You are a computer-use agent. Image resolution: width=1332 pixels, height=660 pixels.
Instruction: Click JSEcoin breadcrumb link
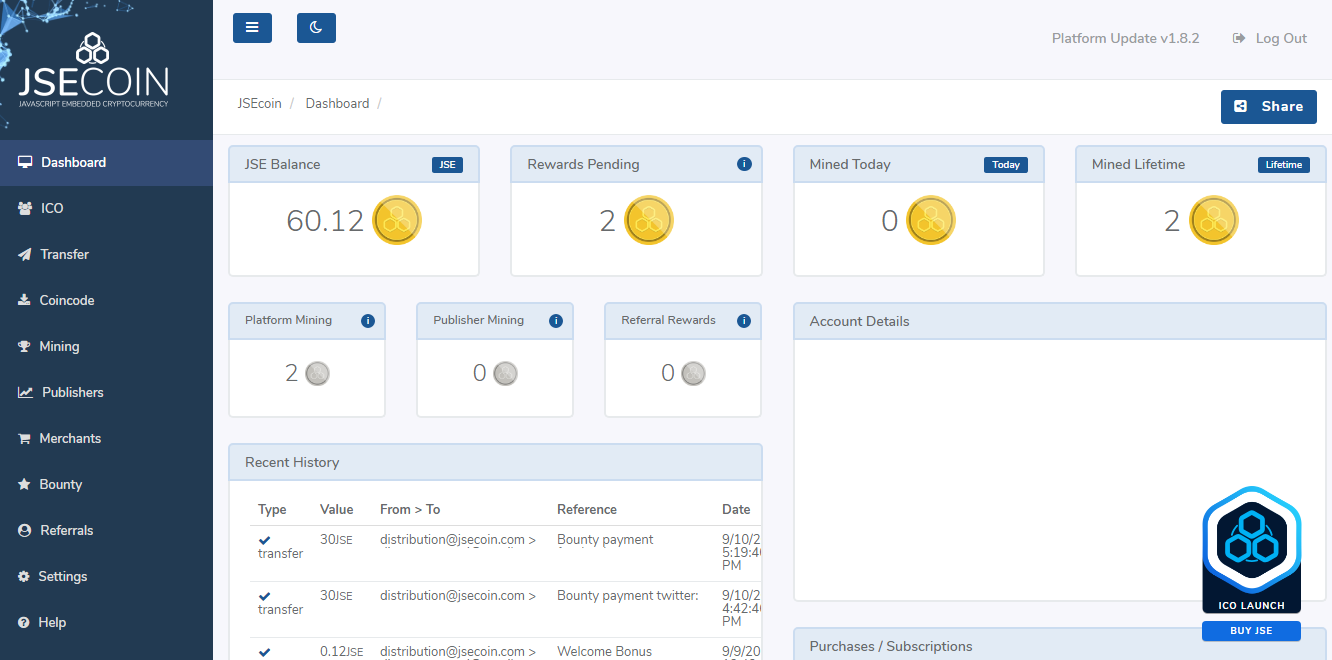point(259,103)
